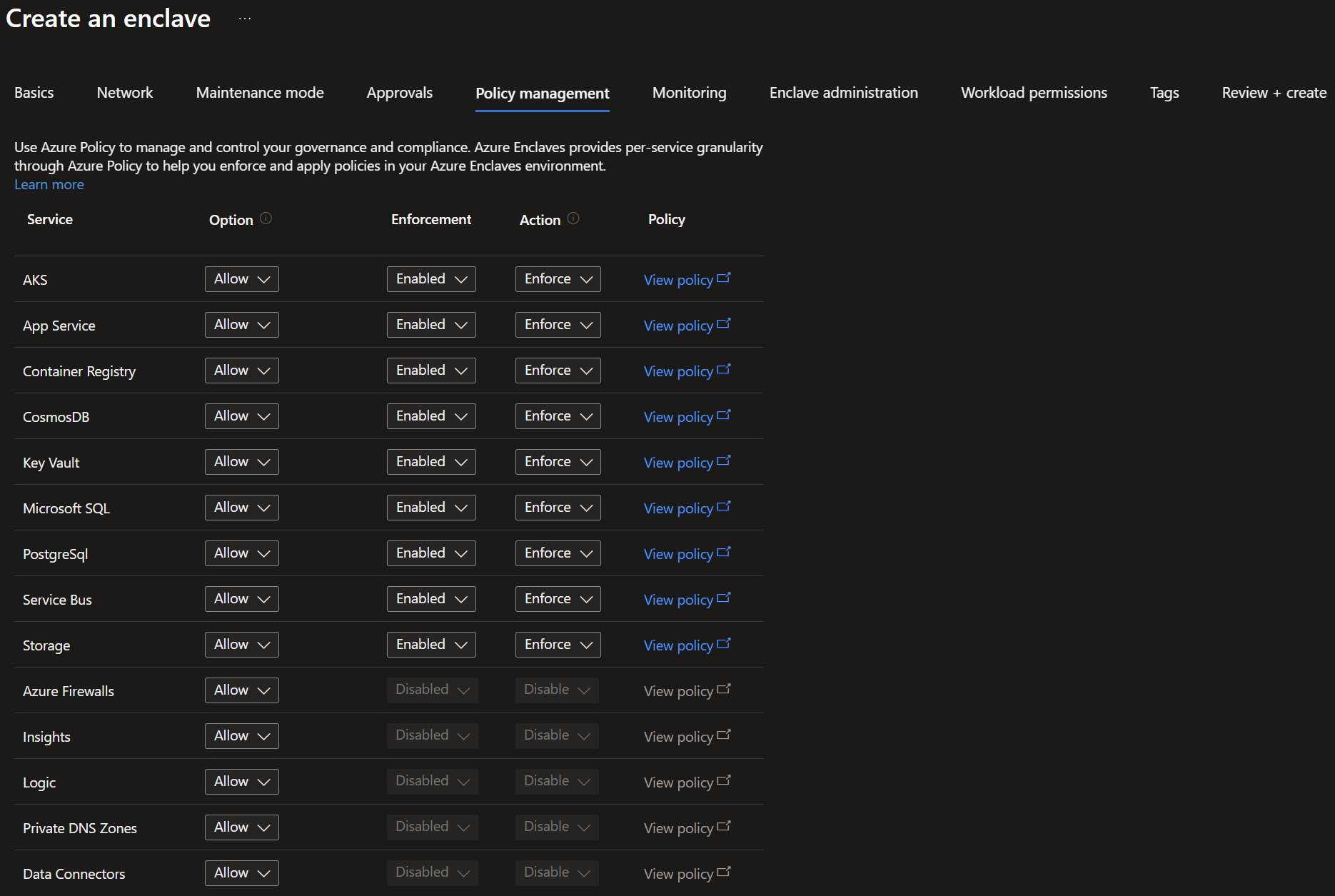
Task: View the policy for Data Connectors
Action: (x=687, y=873)
